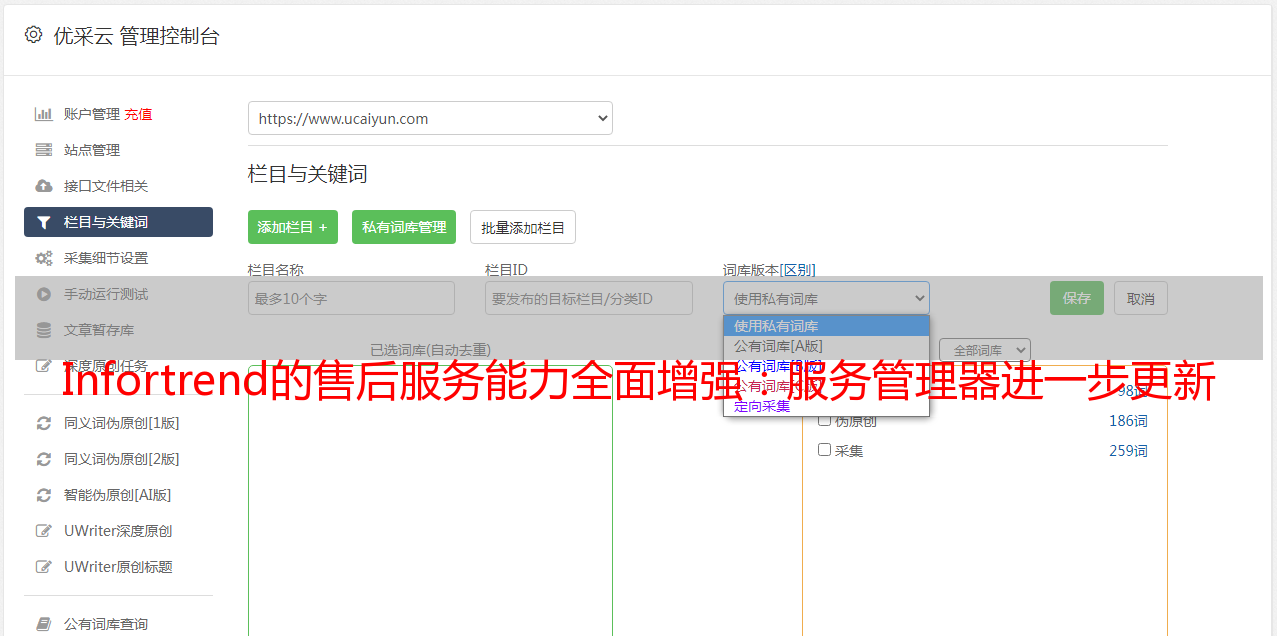Open 公有词库查询 in the sidebar
The width and height of the screenshot is (1277, 636).
tap(106, 624)
